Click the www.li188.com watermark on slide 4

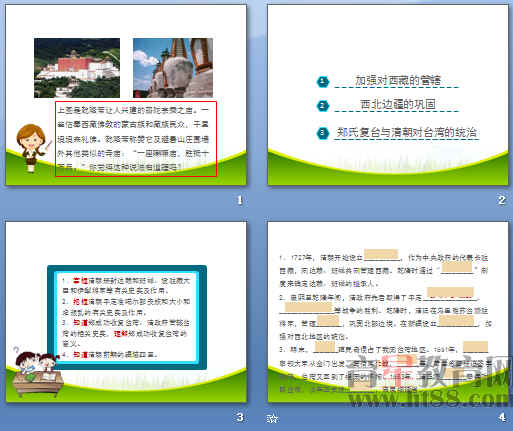coord(431,398)
